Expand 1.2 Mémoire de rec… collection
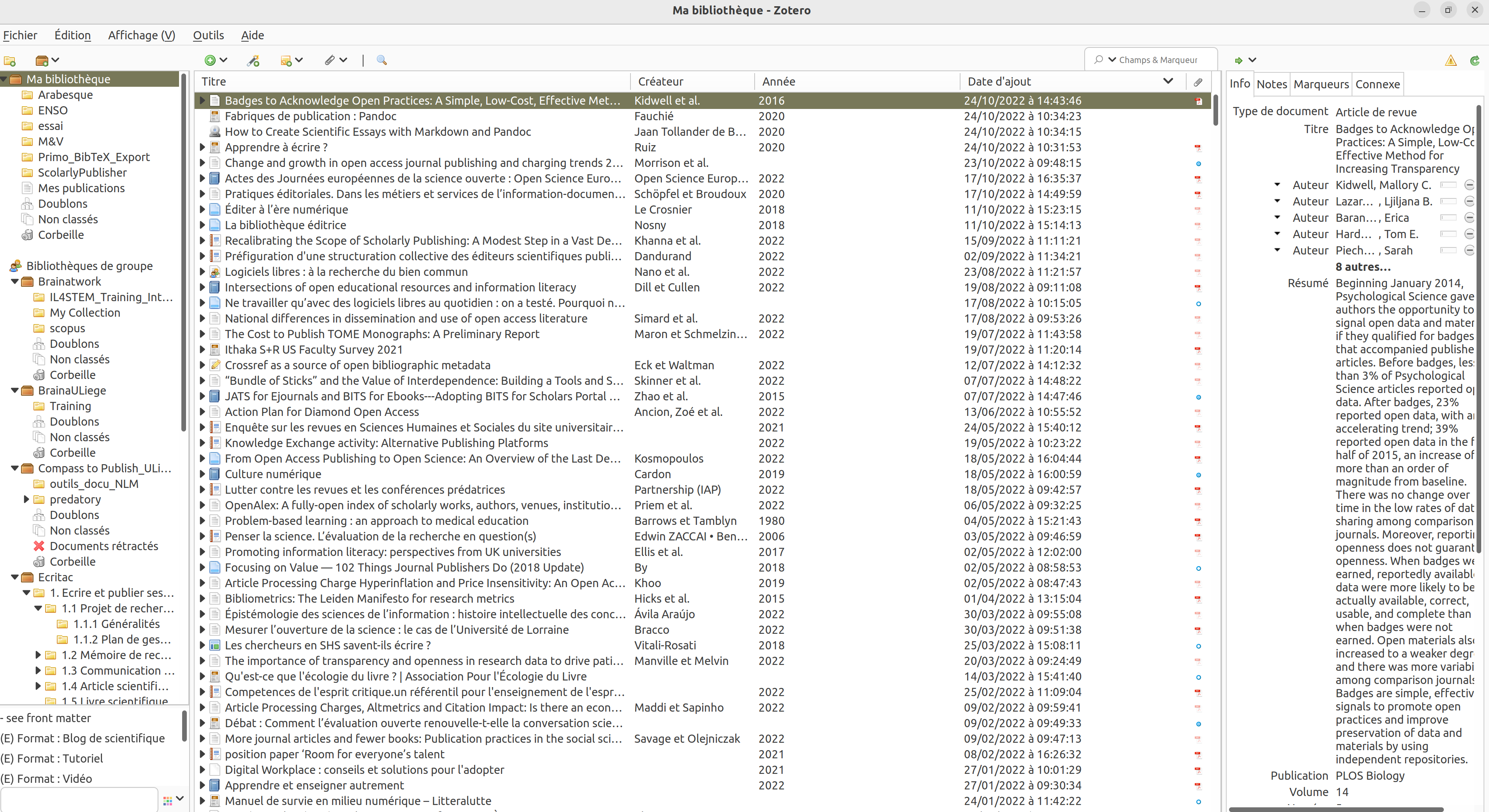The image size is (1489, 812). coord(38,655)
